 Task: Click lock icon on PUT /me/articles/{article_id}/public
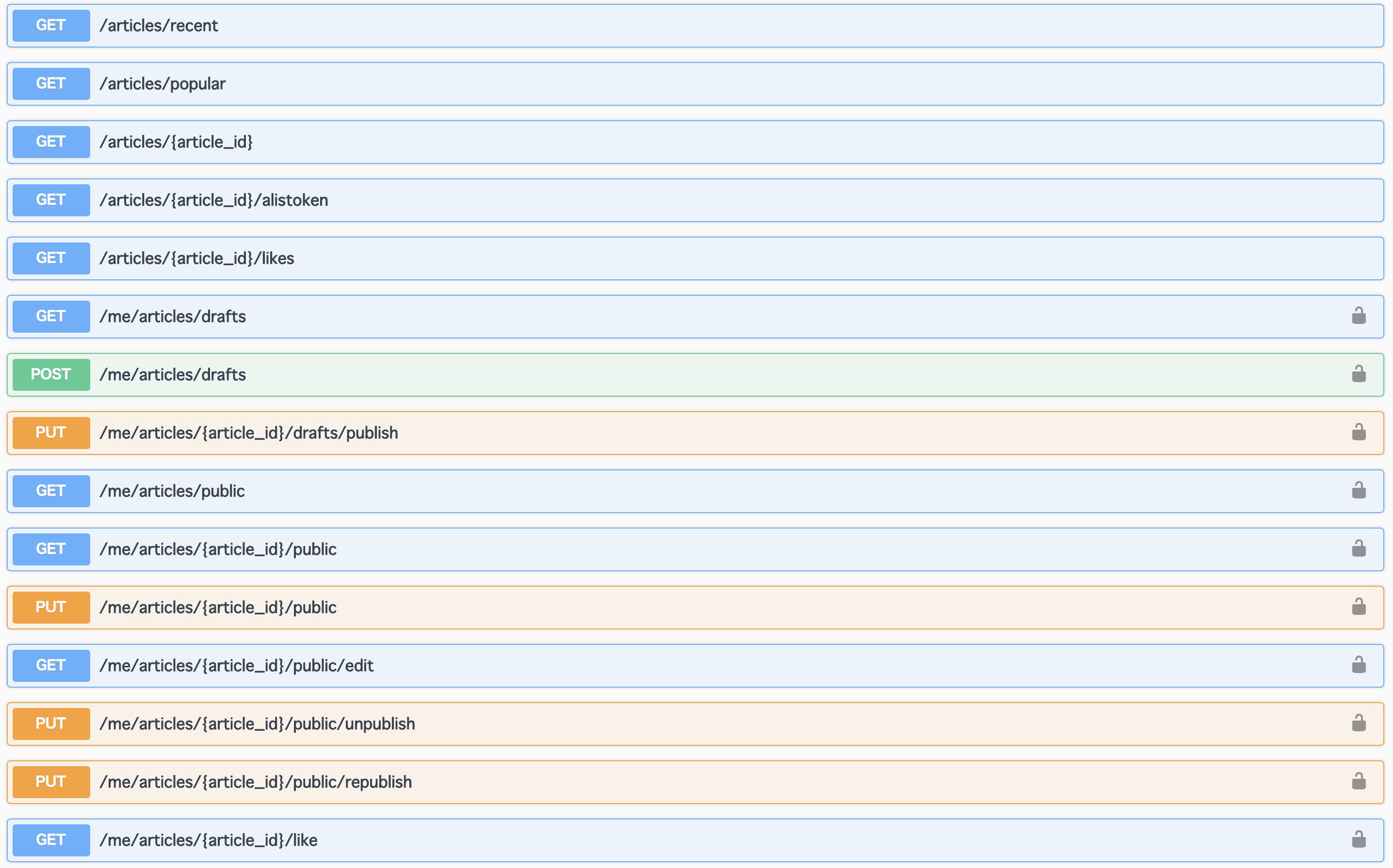click(1359, 607)
